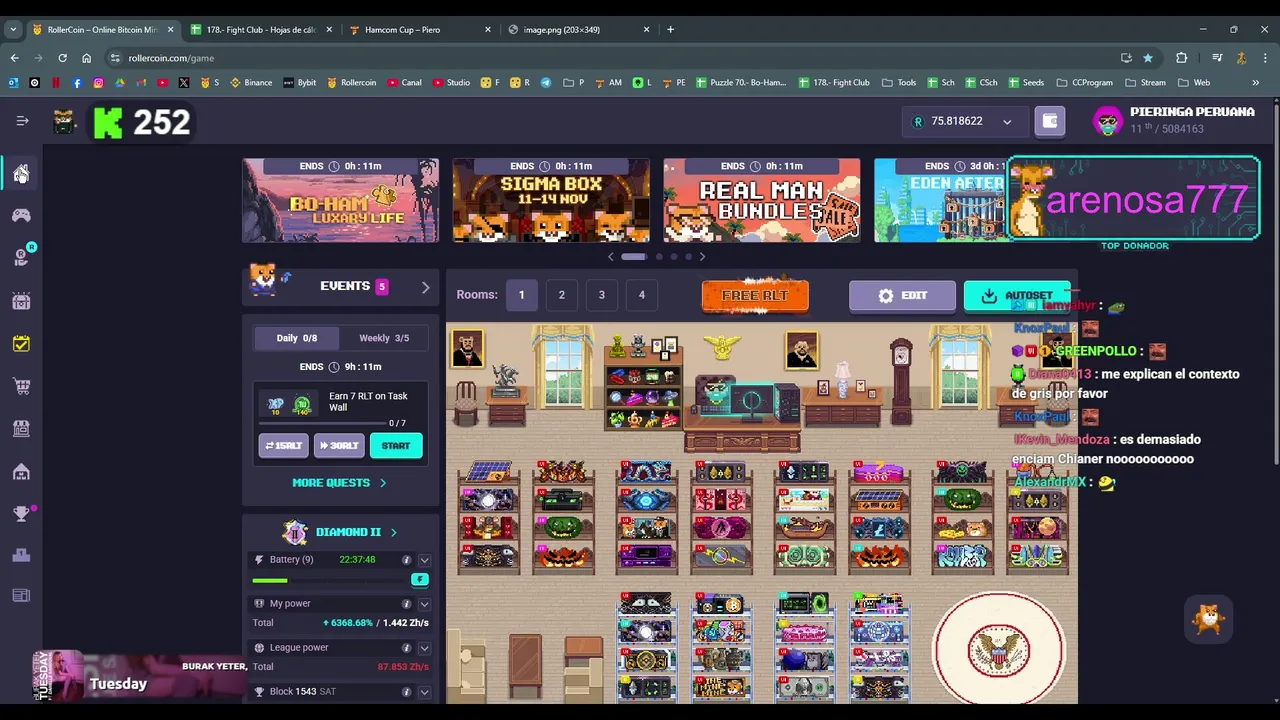Open the task checklist icon in the sidebar
Viewport: 1280px width, 720px height.
pyautogui.click(x=21, y=343)
